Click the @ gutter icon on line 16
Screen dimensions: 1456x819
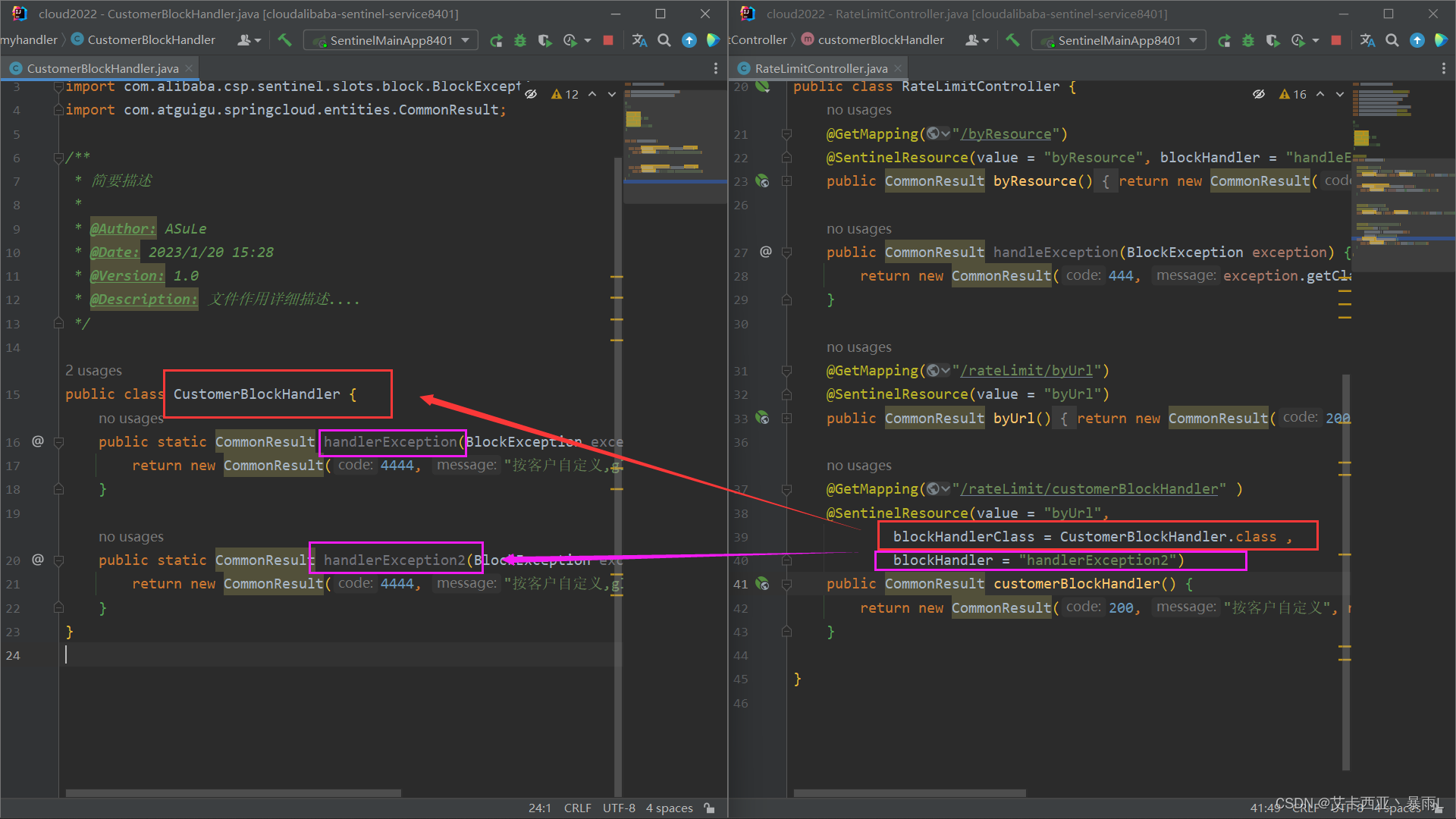pyautogui.click(x=38, y=441)
